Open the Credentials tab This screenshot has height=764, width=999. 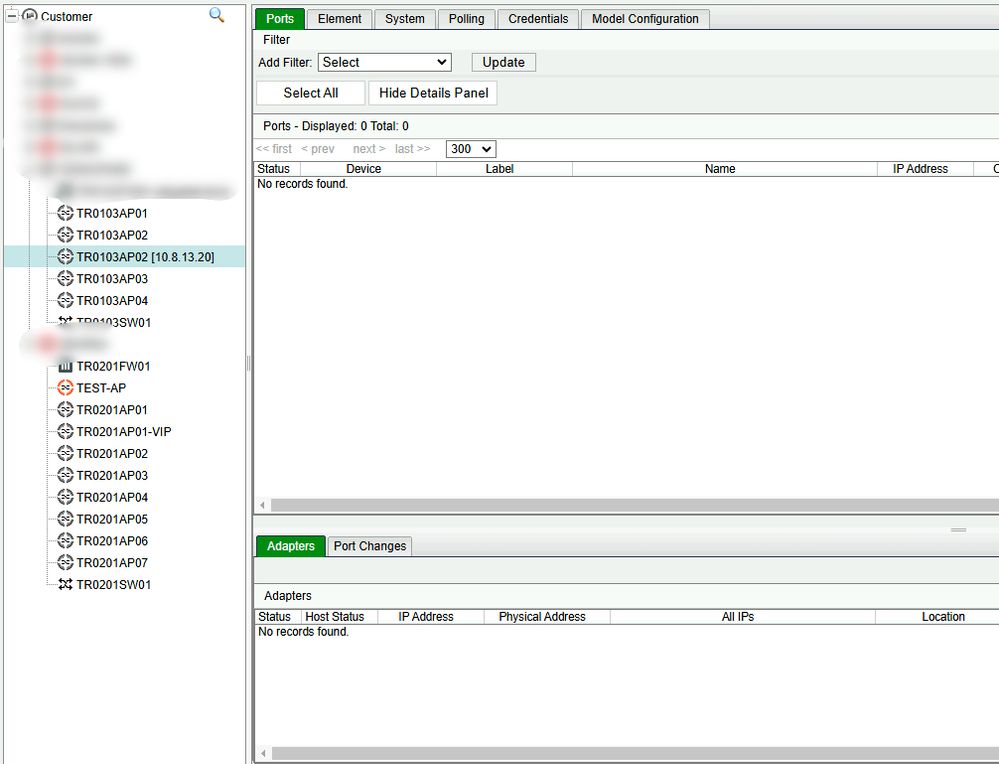coord(538,19)
